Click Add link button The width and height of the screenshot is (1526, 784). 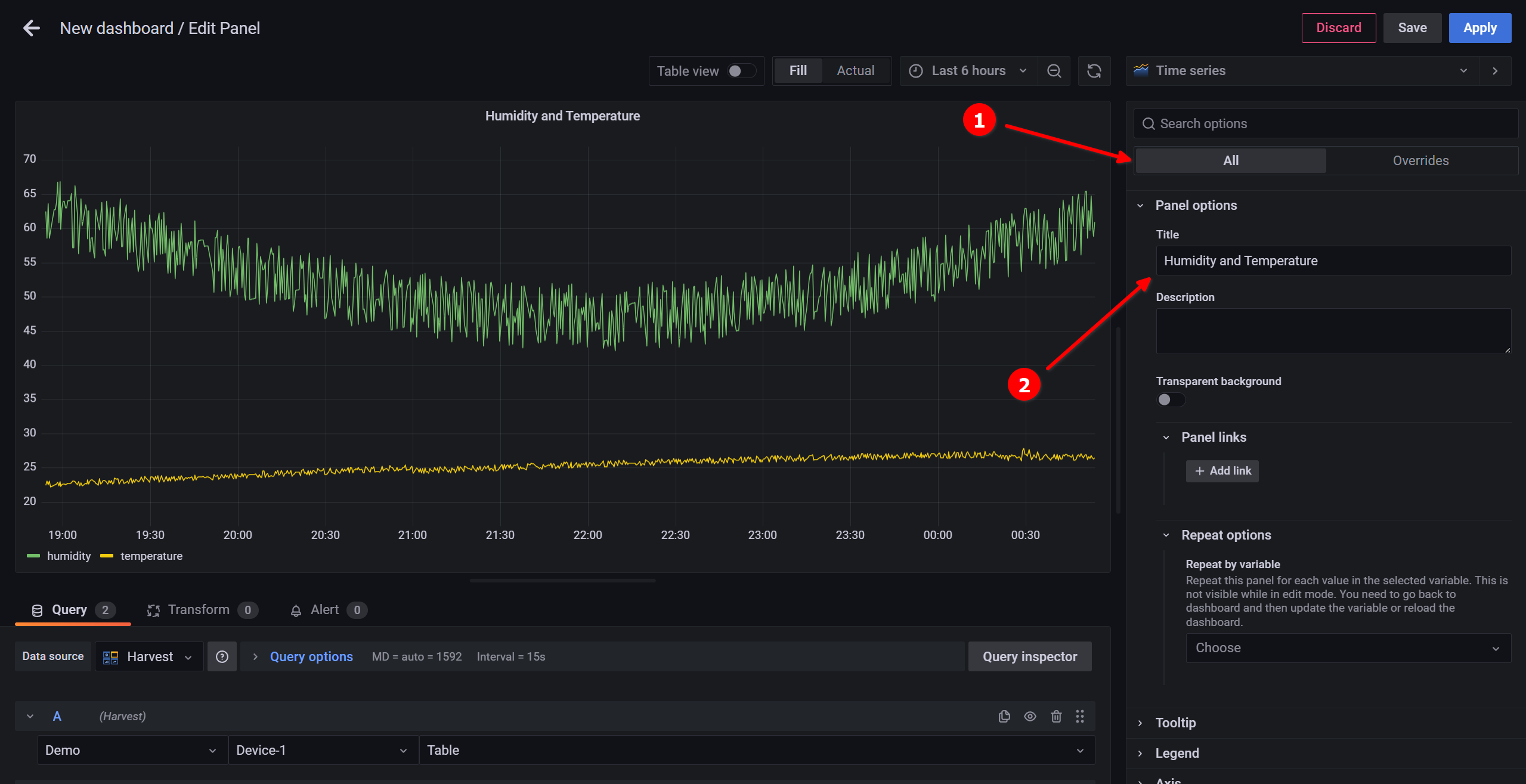pos(1222,471)
